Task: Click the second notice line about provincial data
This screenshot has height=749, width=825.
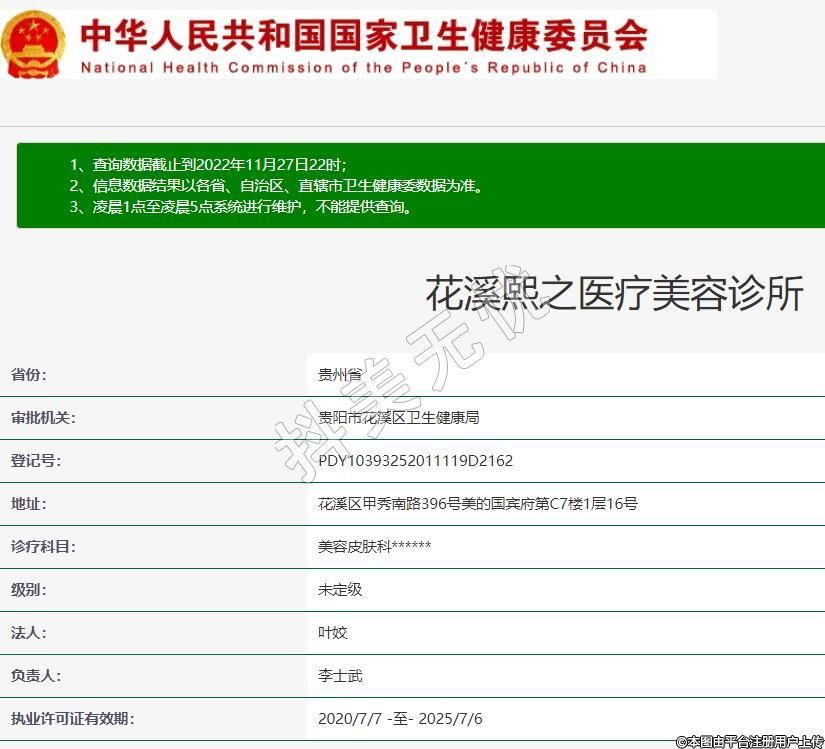Action: tap(275, 186)
